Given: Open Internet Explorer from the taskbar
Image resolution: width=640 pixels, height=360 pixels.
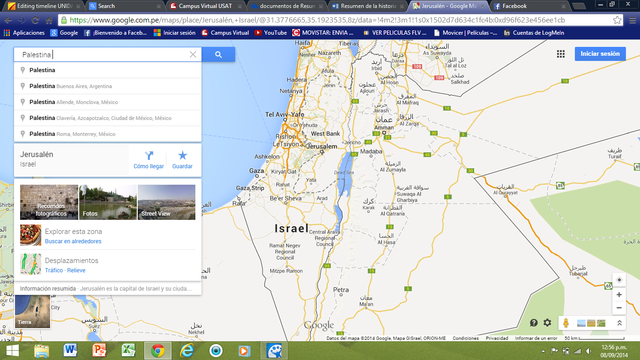Looking at the screenshot, I should tap(187, 351).
